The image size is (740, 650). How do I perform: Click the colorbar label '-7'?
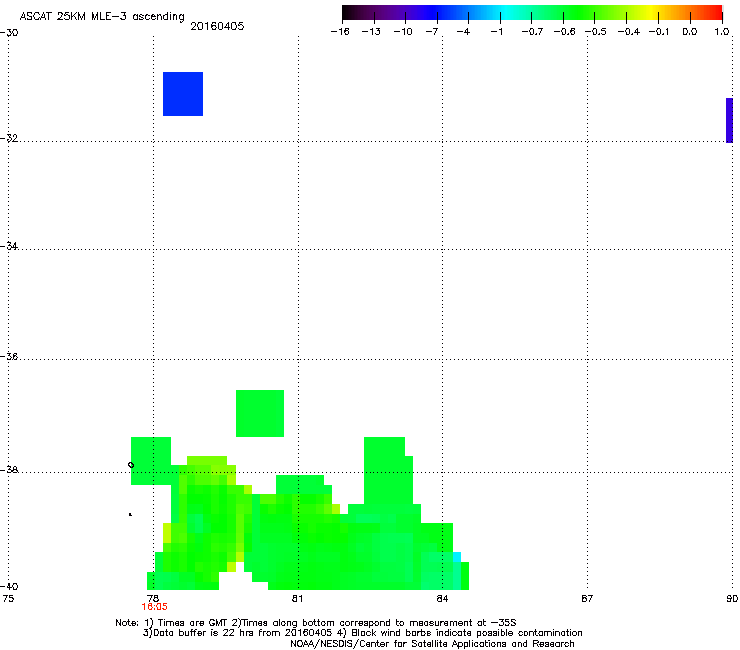click(432, 32)
